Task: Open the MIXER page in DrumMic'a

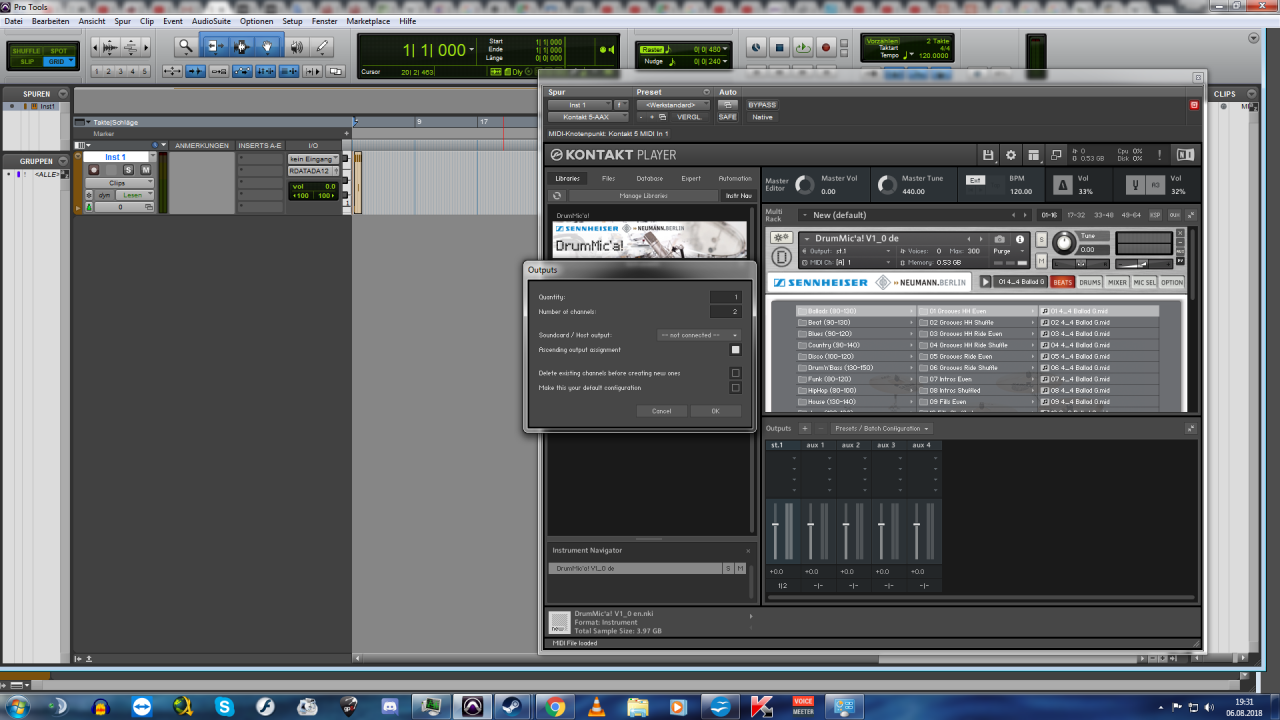Action: [1117, 282]
